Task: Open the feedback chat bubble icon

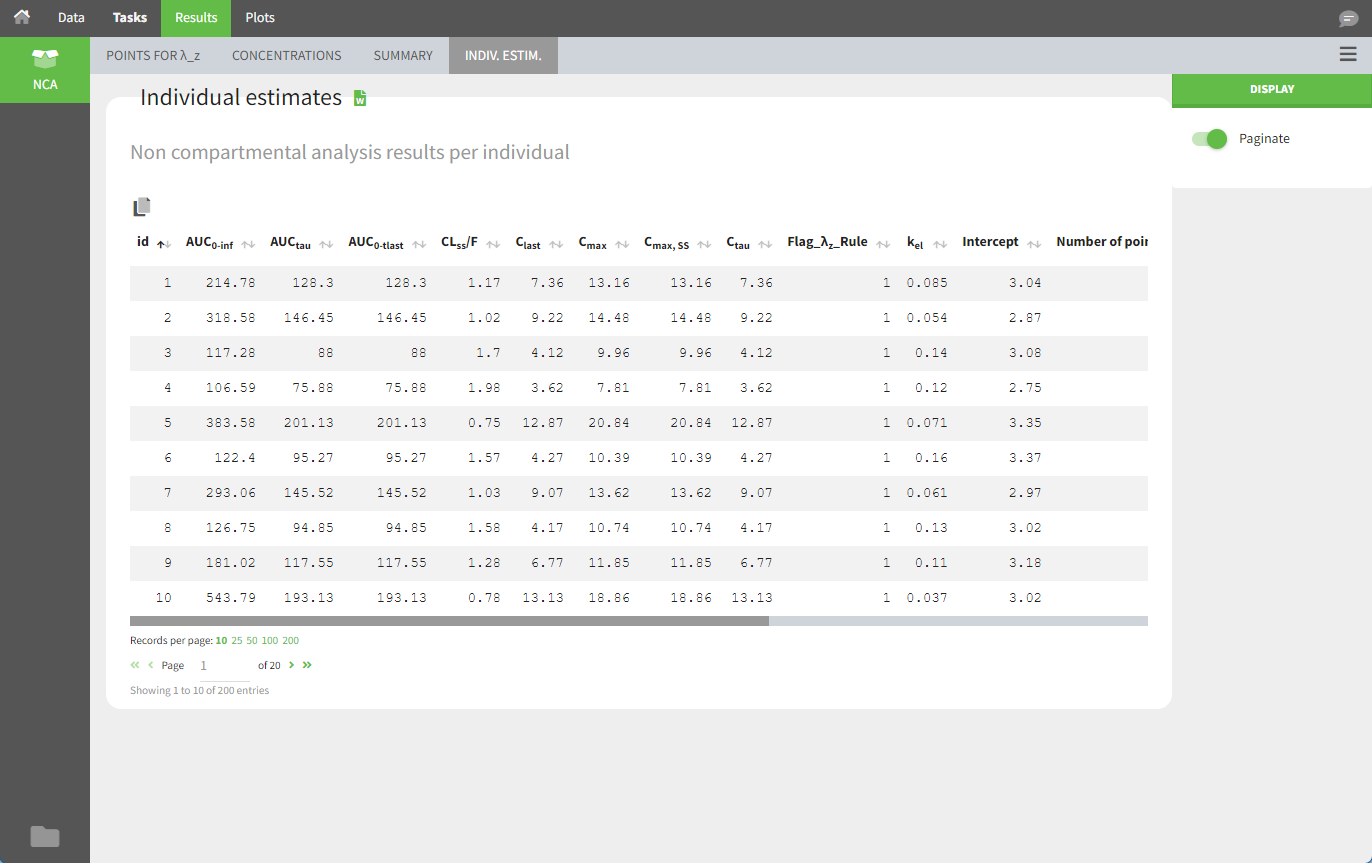Action: 1348,19
